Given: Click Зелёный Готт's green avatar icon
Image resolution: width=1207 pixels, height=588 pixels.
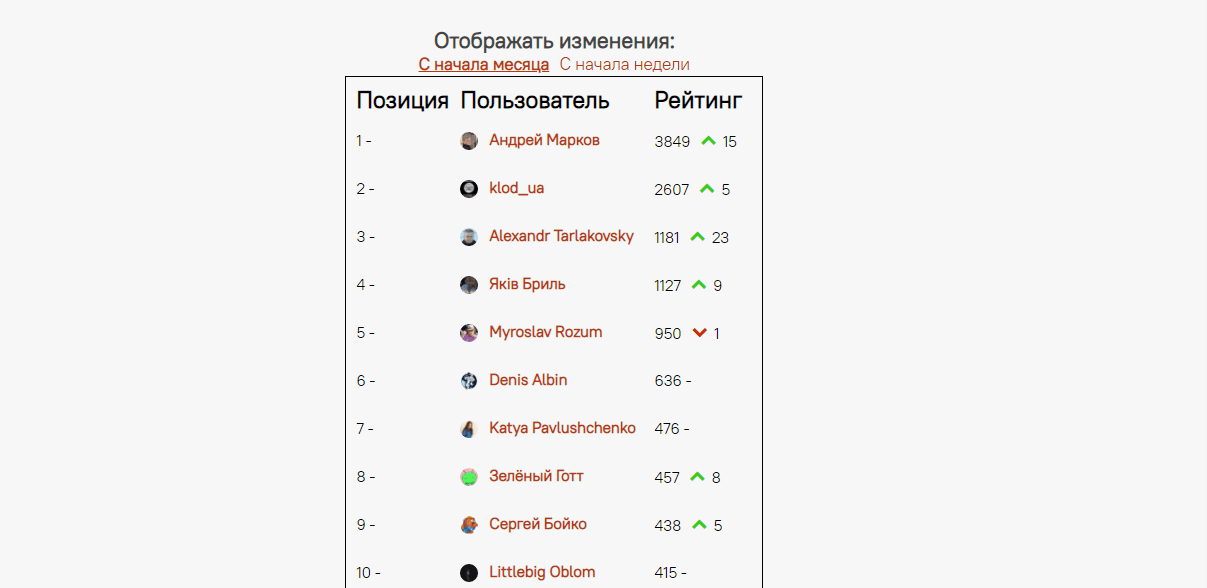Looking at the screenshot, I should 469,477.
